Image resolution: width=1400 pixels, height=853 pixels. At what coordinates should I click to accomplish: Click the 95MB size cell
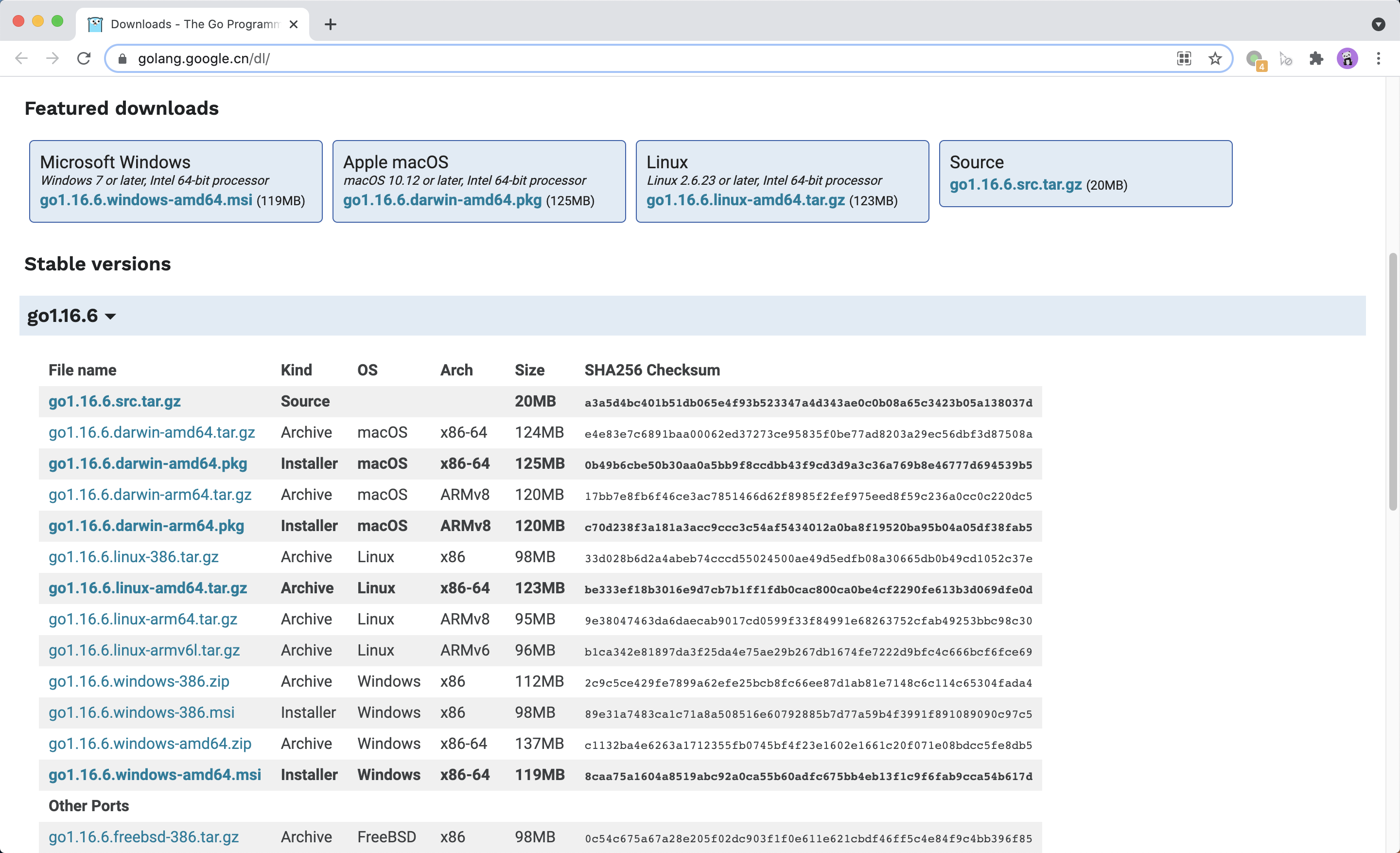pyautogui.click(x=535, y=619)
